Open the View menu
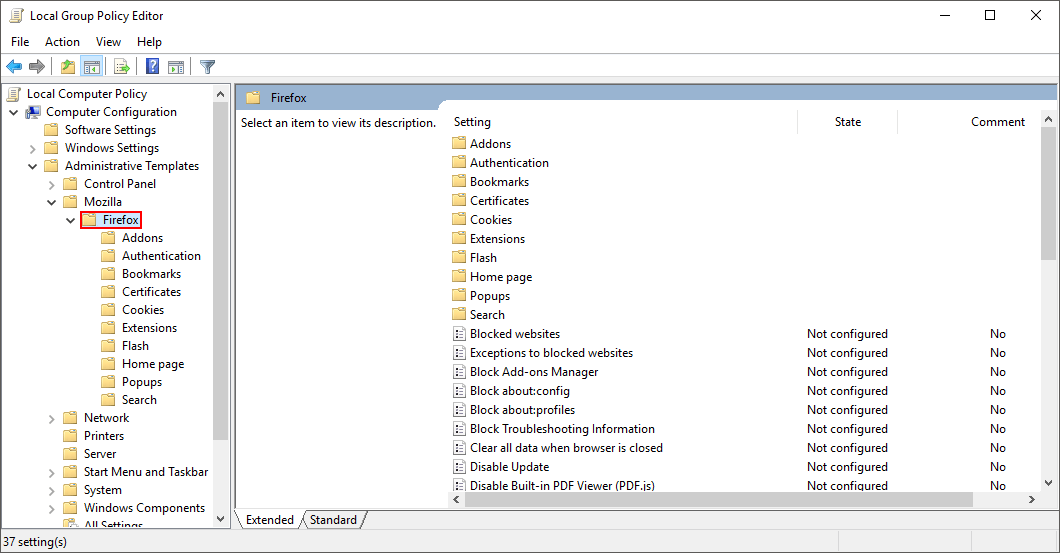The width and height of the screenshot is (1060, 553). tap(108, 42)
